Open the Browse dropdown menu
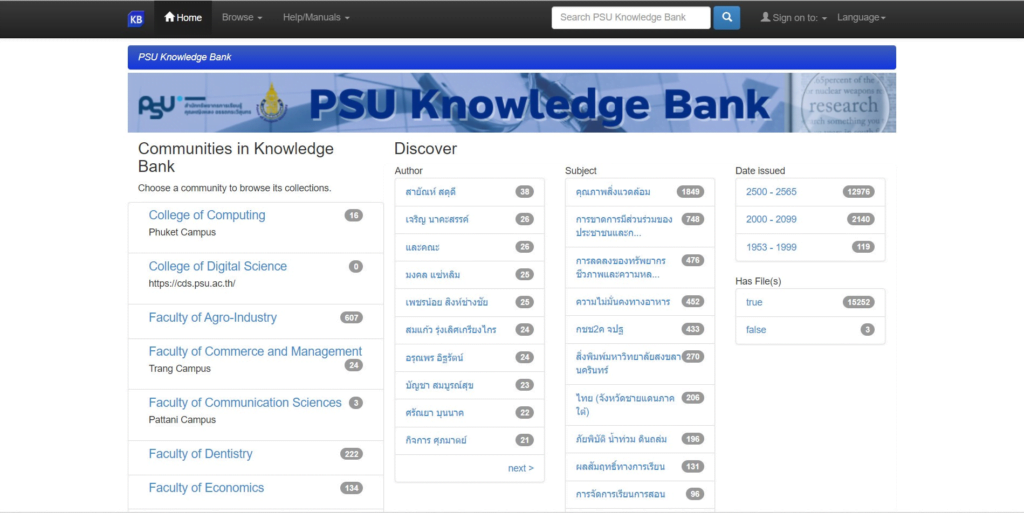 (x=242, y=18)
